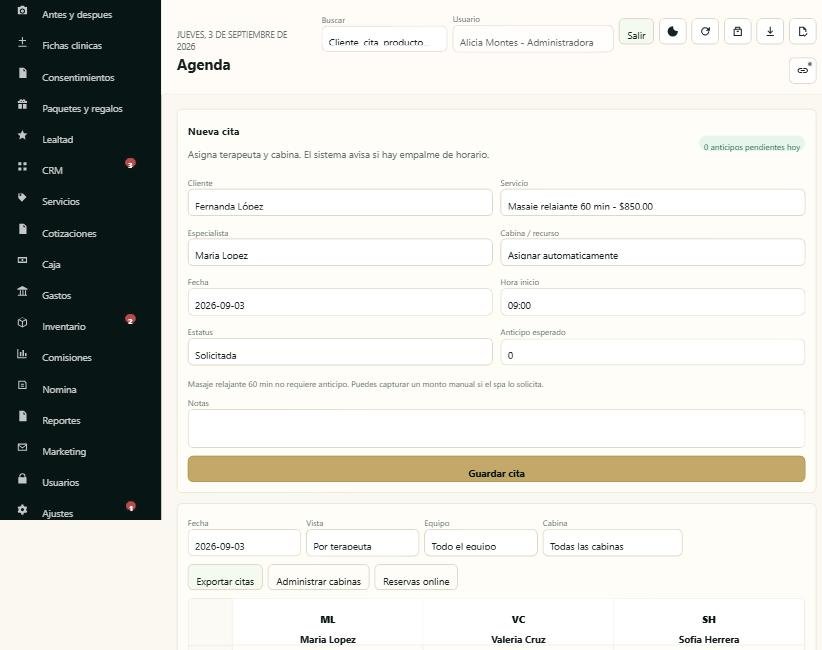Click the Administrar cabinas button

pos(318,577)
